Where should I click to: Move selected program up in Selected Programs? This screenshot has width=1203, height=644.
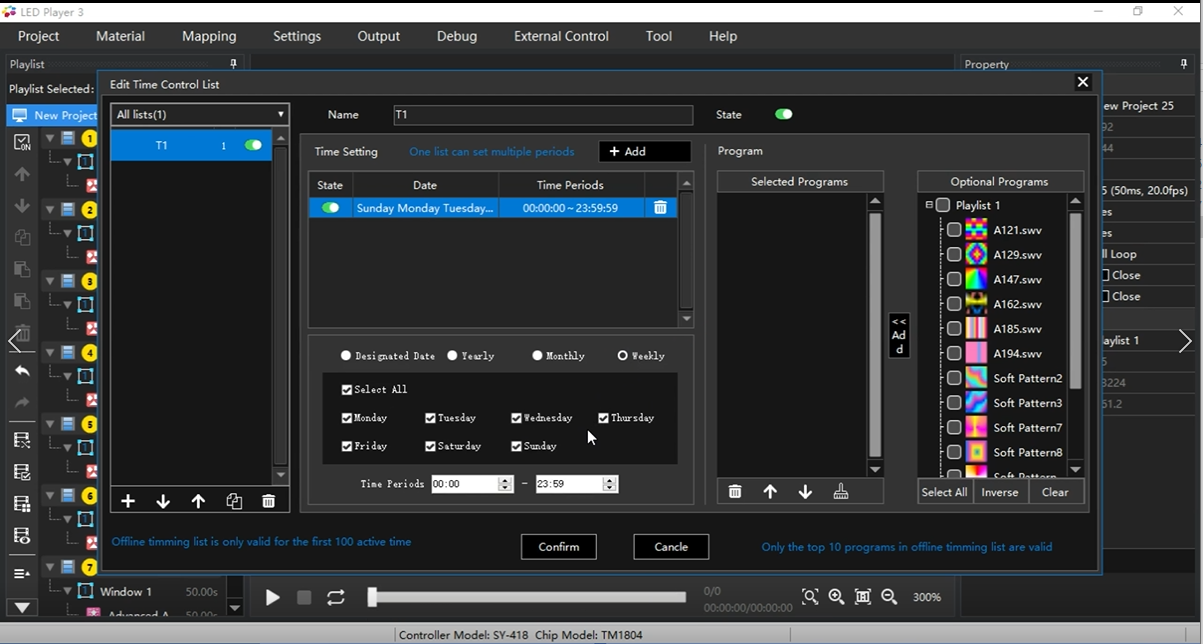770,492
